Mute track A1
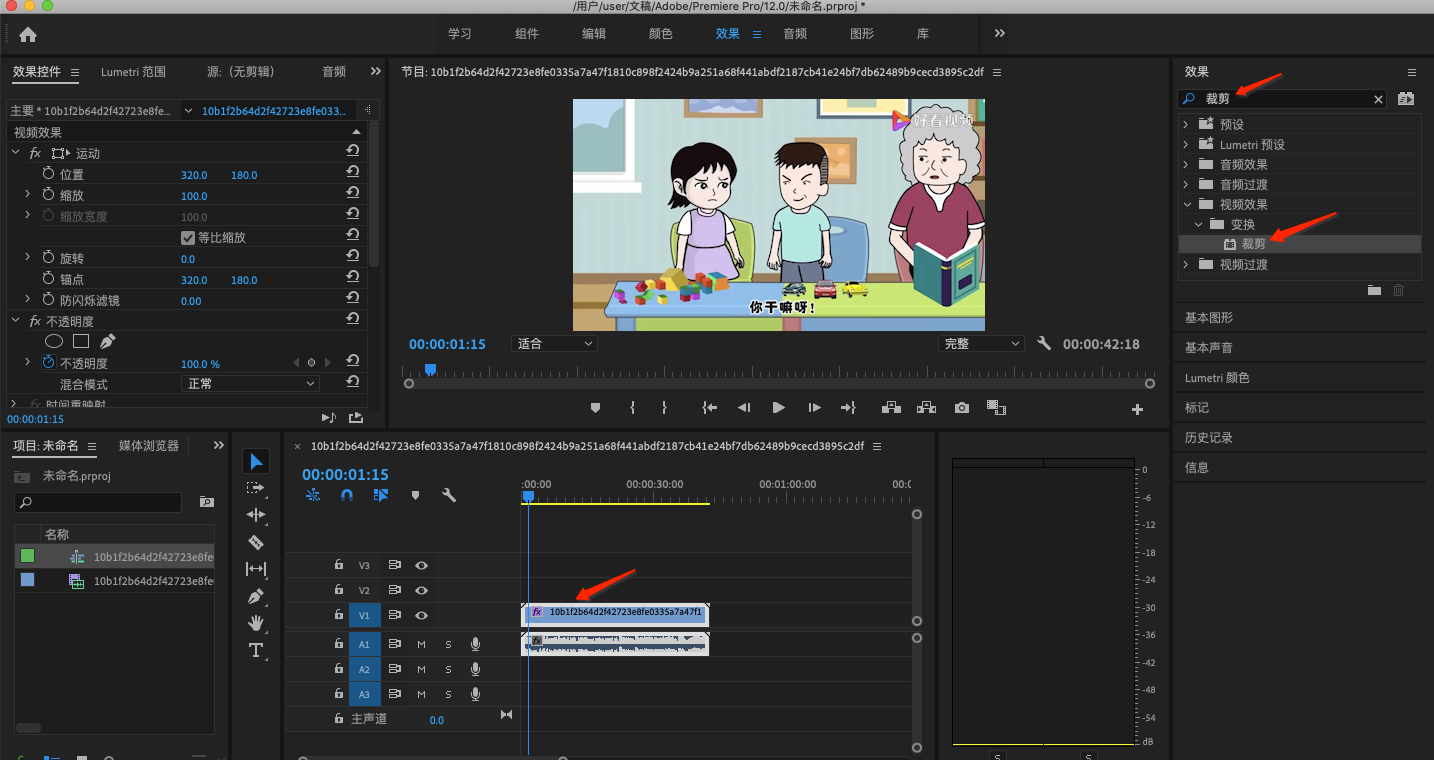 tap(422, 644)
